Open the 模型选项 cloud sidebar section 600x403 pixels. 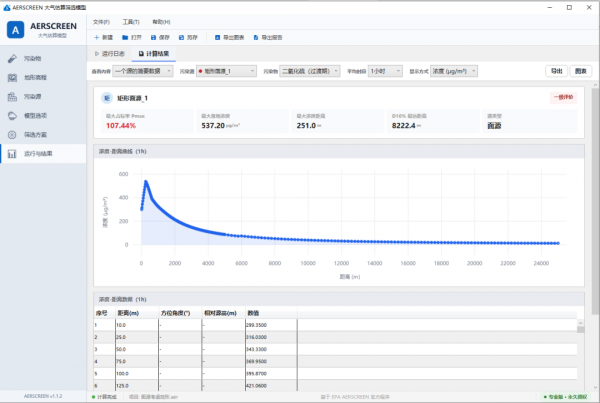(x=43, y=116)
